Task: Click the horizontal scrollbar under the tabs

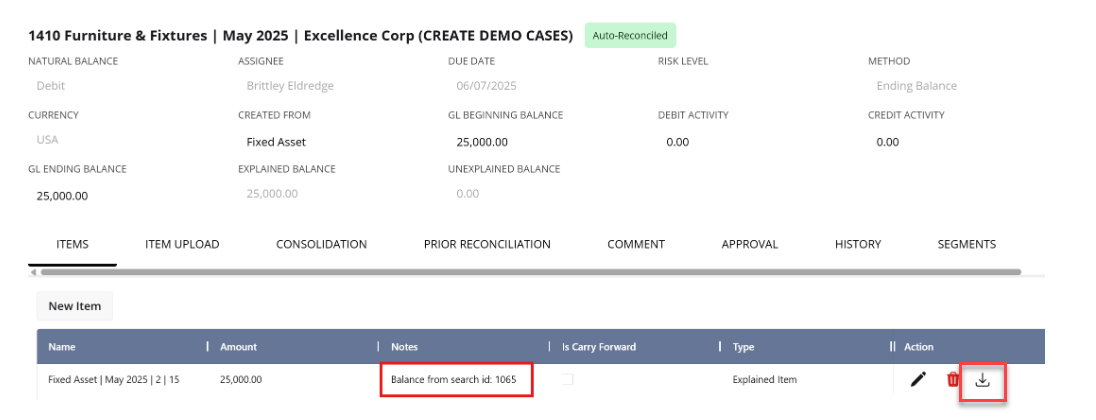Action: pos(530,272)
